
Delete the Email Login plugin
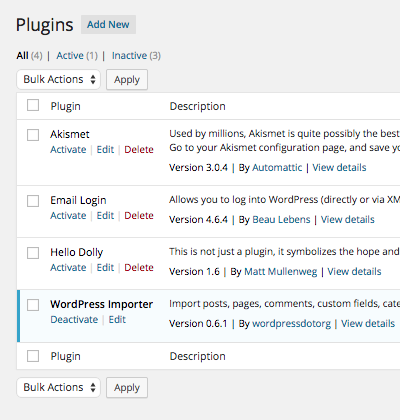pyautogui.click(x=139, y=216)
